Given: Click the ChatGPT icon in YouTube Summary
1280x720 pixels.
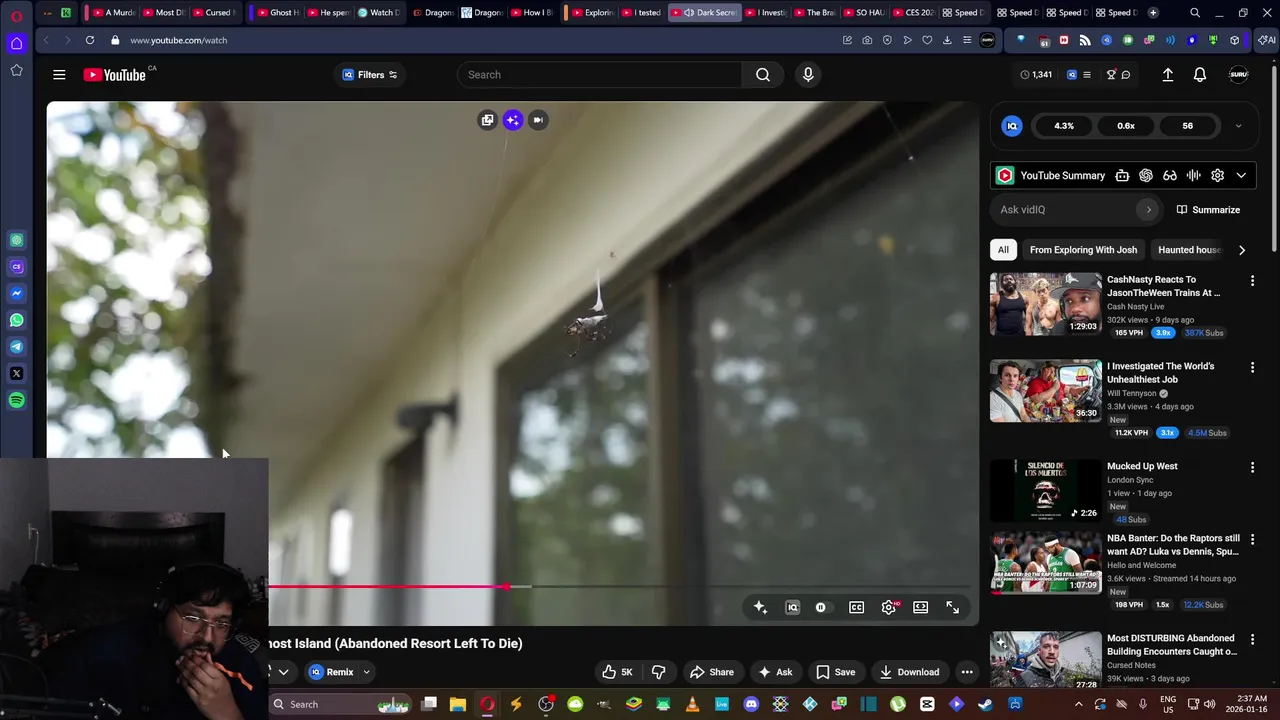Looking at the screenshot, I should coord(1146,175).
